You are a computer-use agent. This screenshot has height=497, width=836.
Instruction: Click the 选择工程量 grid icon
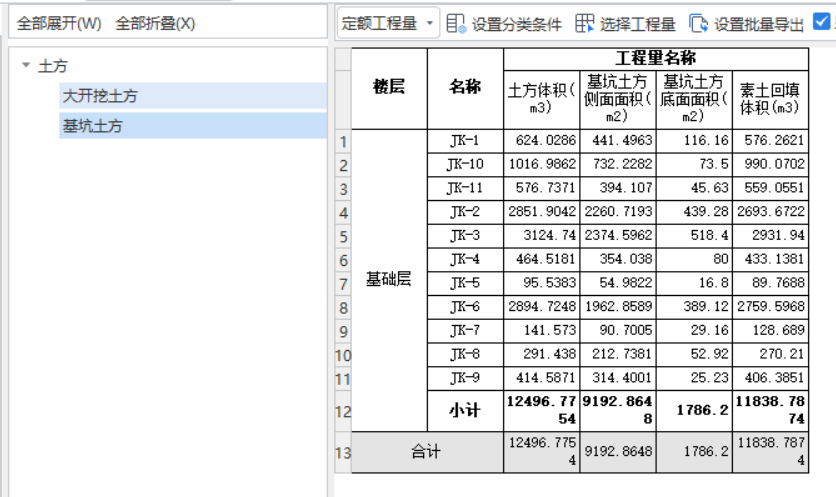[585, 23]
